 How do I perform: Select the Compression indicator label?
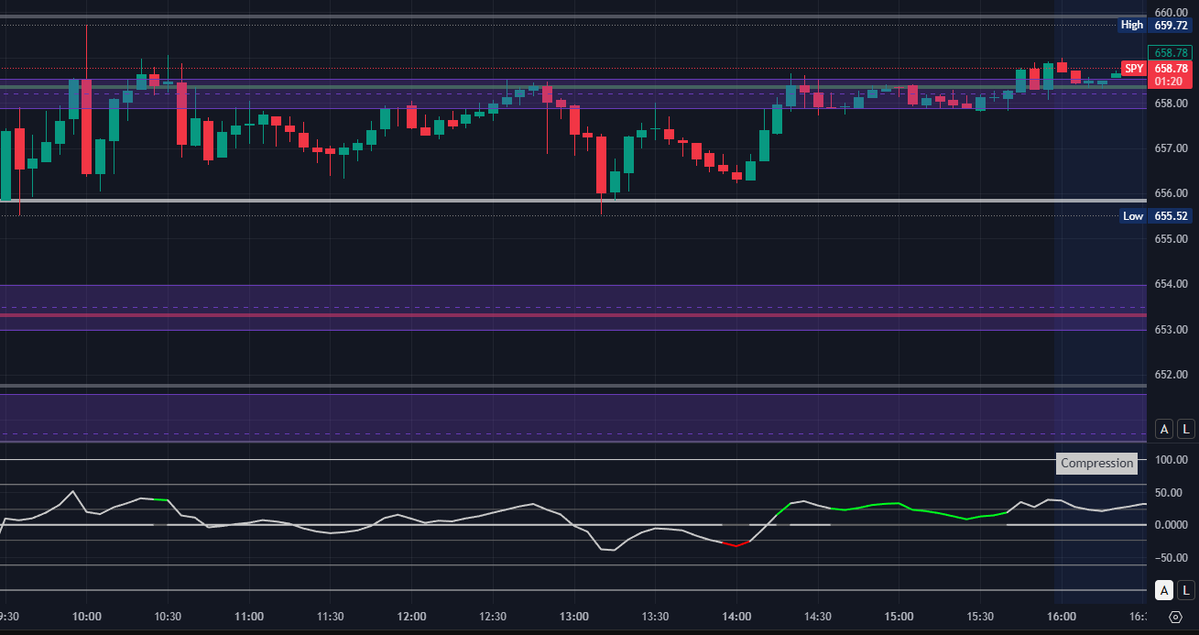point(1096,463)
